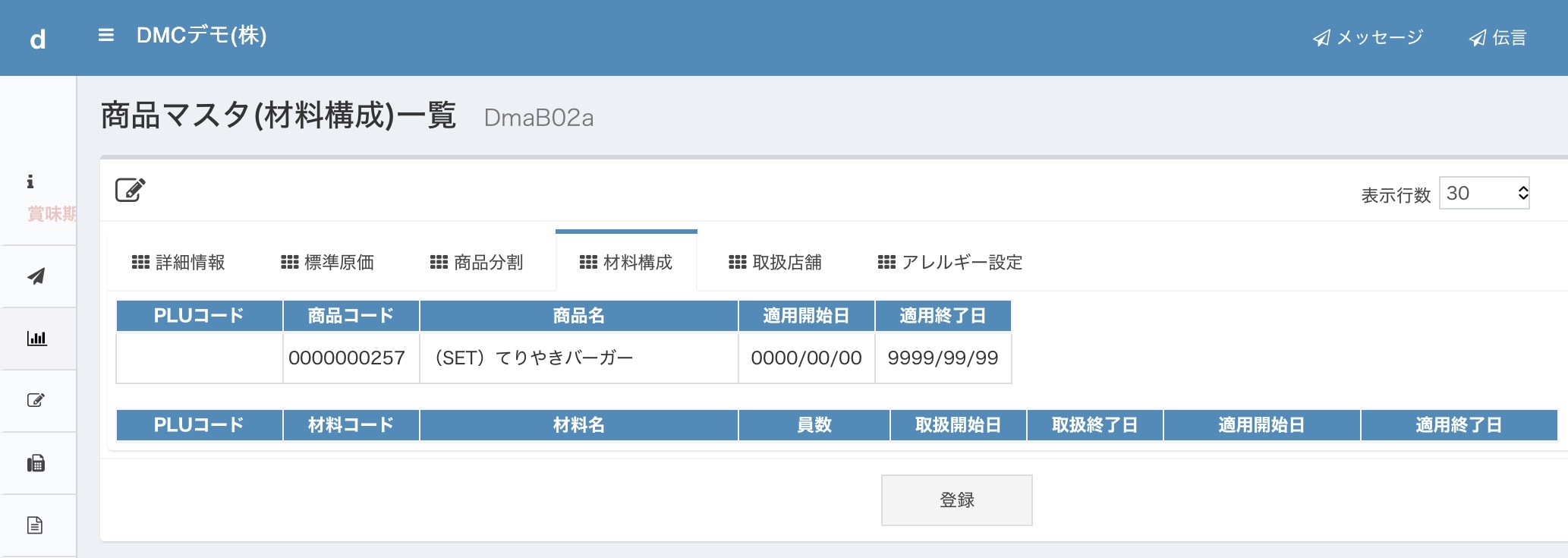The width and height of the screenshot is (1568, 558).
Task: Open the アレルギー設定 tab
Action: (x=950, y=263)
